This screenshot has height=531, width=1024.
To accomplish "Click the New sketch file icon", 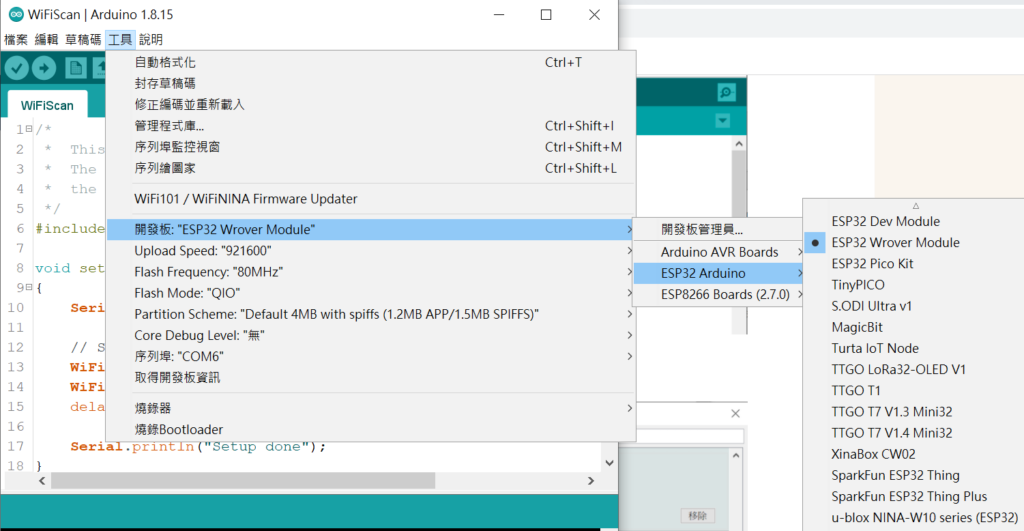I will 75,67.
